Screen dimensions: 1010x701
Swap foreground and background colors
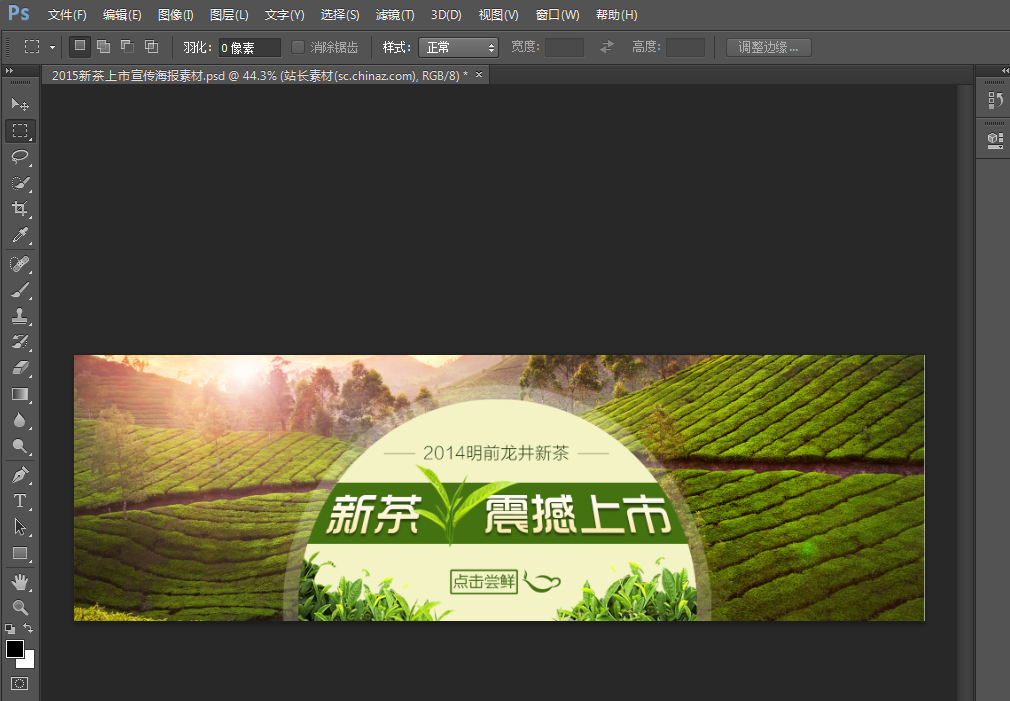[28, 628]
